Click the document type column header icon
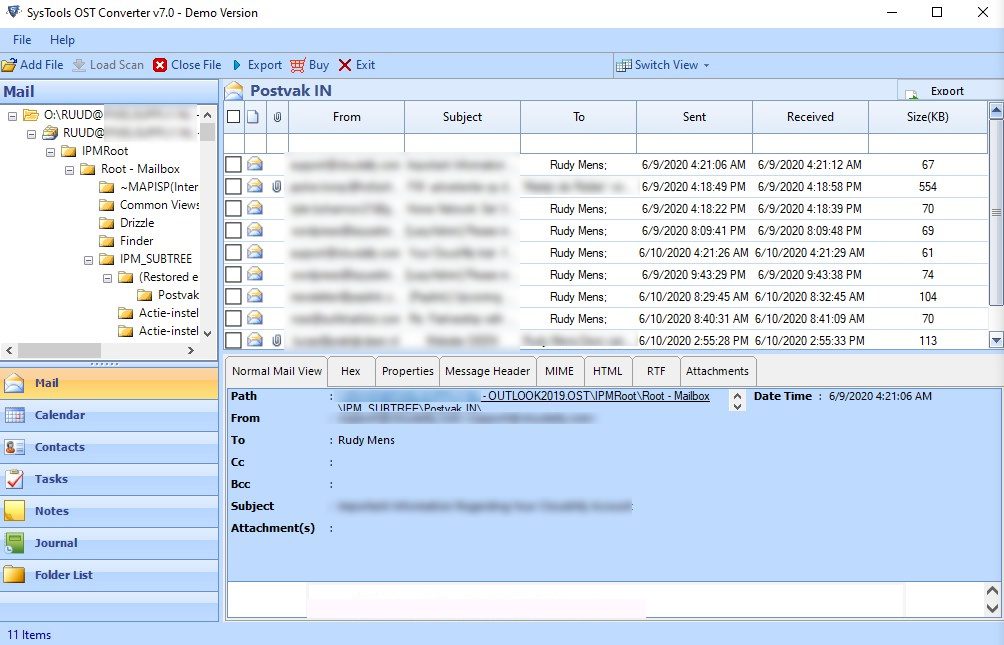 point(253,117)
